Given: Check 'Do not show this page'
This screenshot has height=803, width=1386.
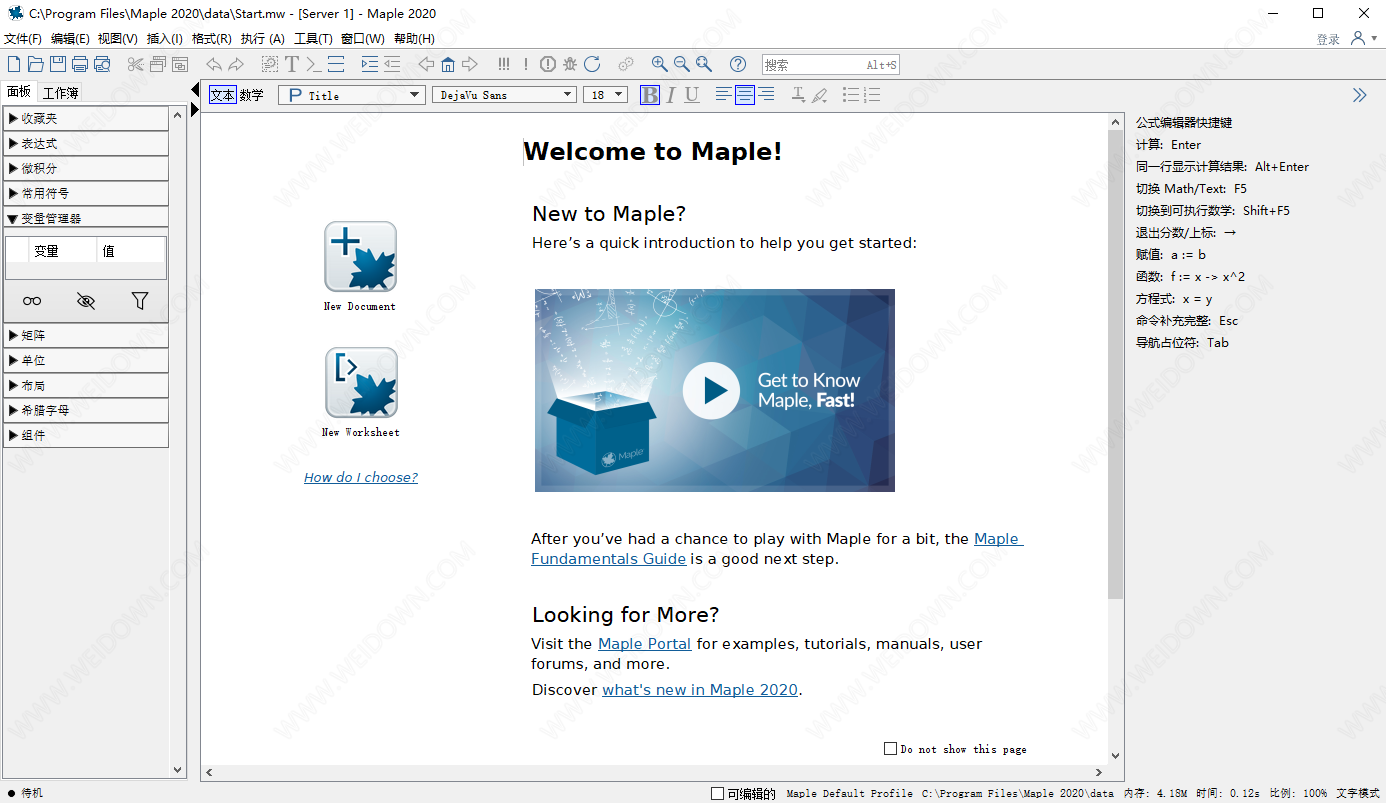Looking at the screenshot, I should tap(890, 748).
